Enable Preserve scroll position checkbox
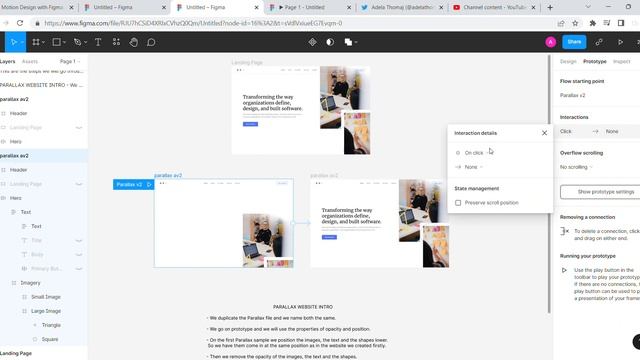 coord(458,203)
